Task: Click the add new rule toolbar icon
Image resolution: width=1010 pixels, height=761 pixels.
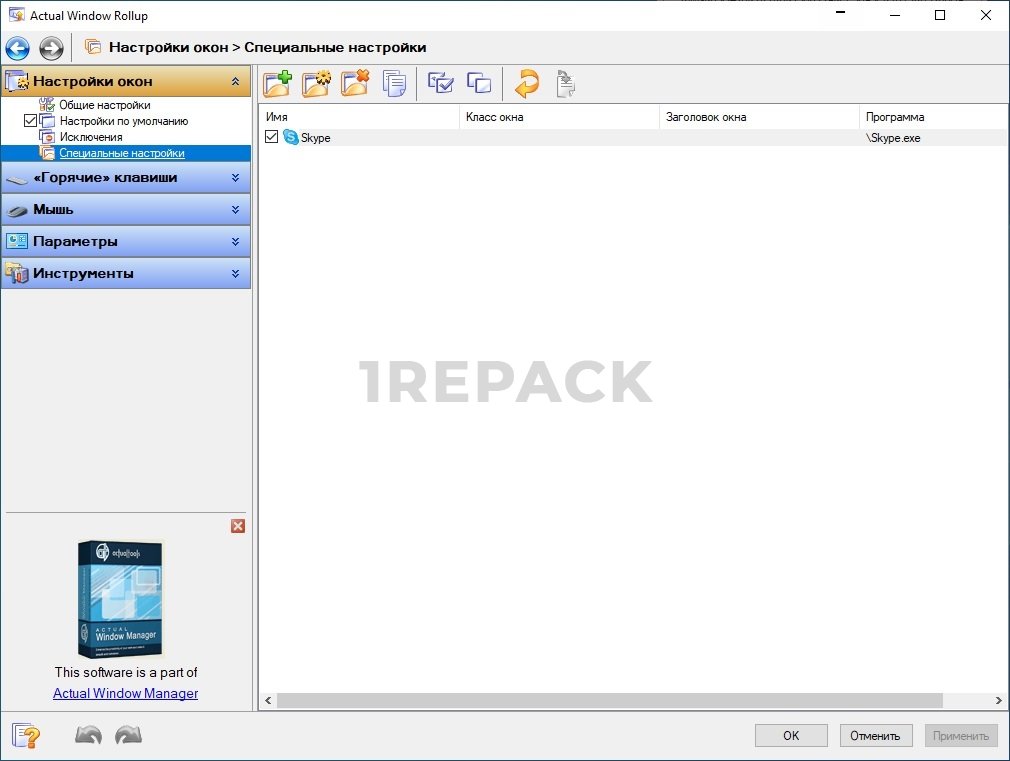Action: (x=277, y=84)
